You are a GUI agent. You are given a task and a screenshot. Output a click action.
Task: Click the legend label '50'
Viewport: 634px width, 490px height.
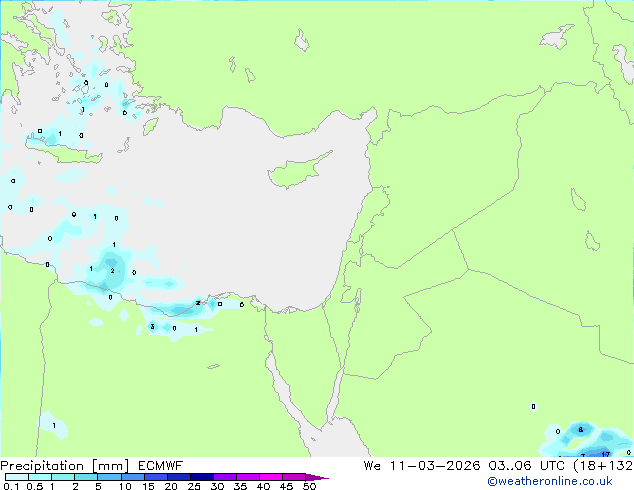click(309, 486)
